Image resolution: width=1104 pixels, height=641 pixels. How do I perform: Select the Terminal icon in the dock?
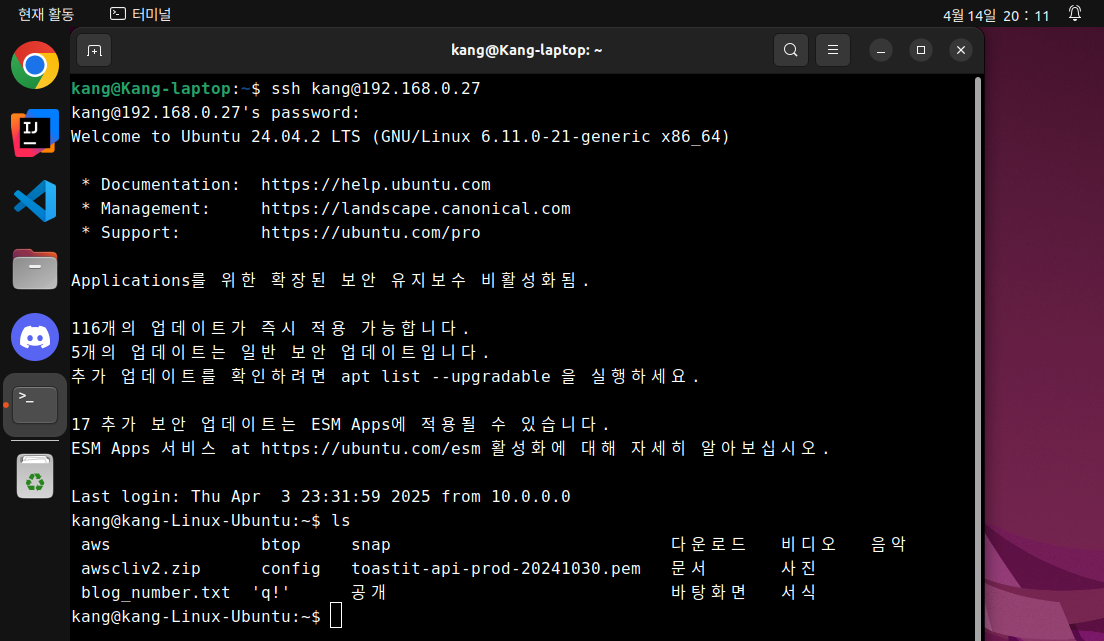click(34, 405)
